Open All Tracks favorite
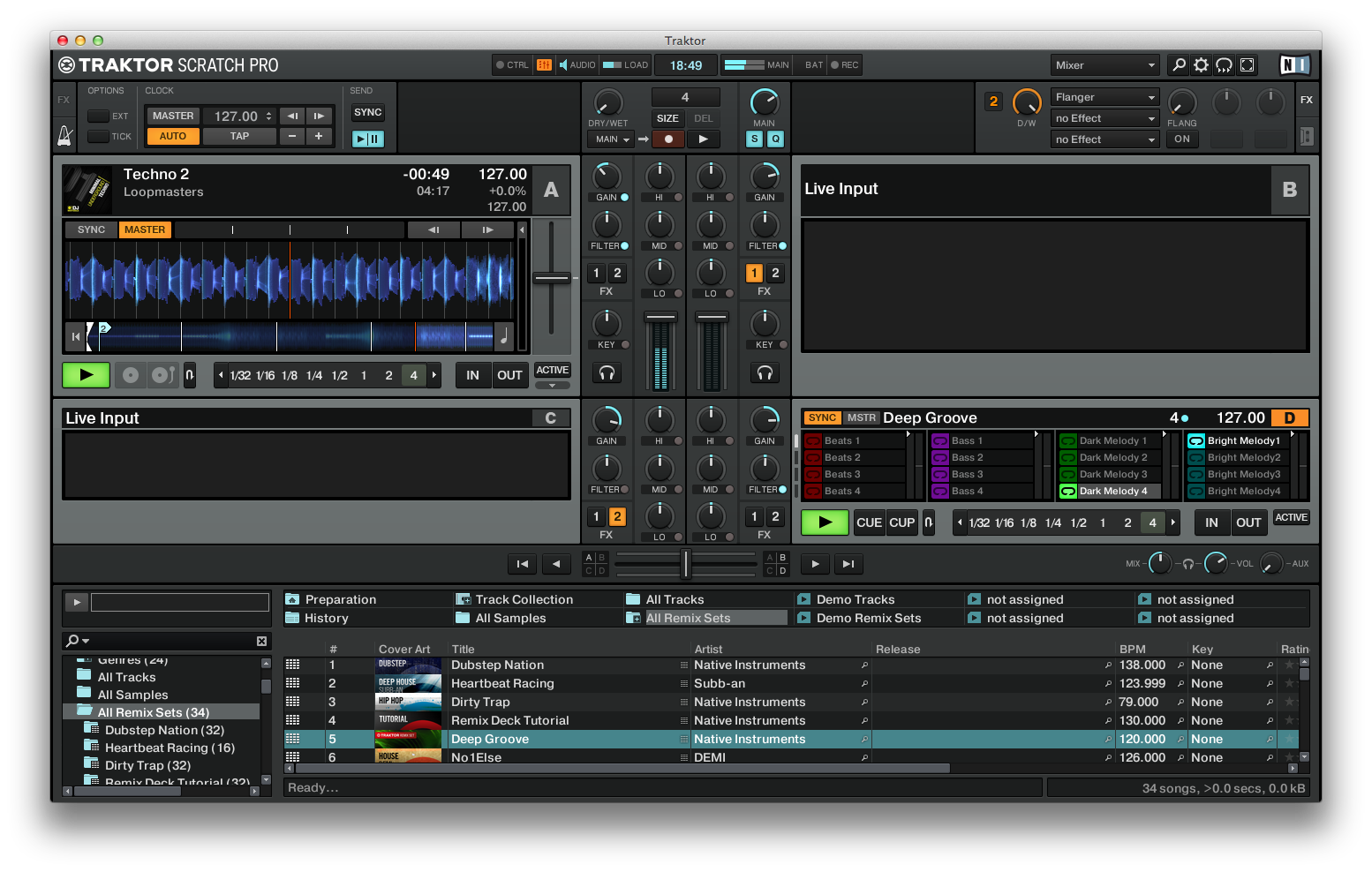 pos(675,599)
